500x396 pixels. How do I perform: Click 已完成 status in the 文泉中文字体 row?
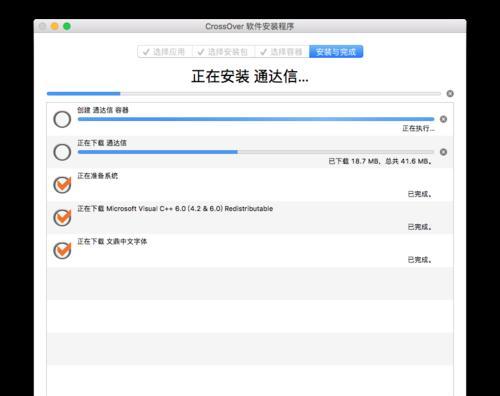(x=420, y=260)
